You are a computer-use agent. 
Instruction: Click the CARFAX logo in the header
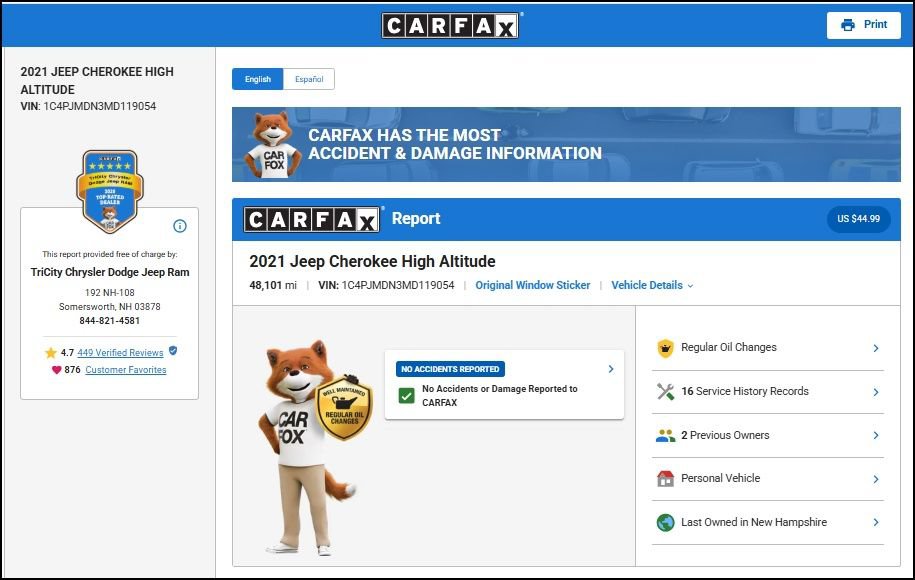coord(450,26)
